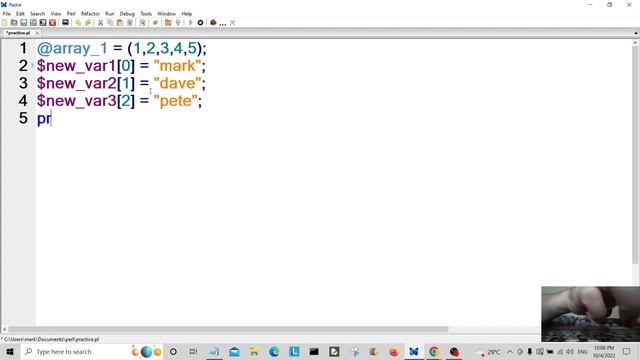Viewport: 640px width, 360px height.
Task: Click the open shell terminal icon
Action: pos(43,23)
